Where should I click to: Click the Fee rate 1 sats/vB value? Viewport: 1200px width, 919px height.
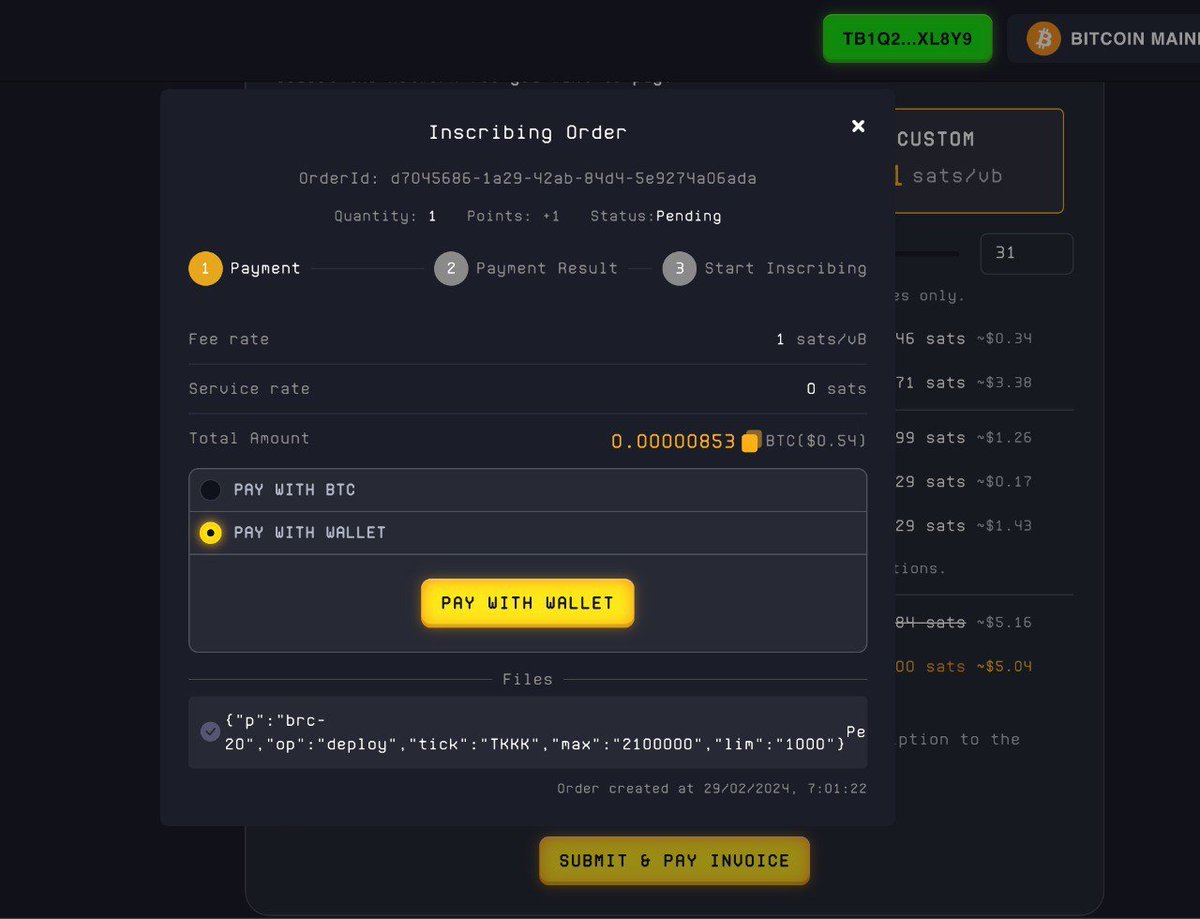821,339
